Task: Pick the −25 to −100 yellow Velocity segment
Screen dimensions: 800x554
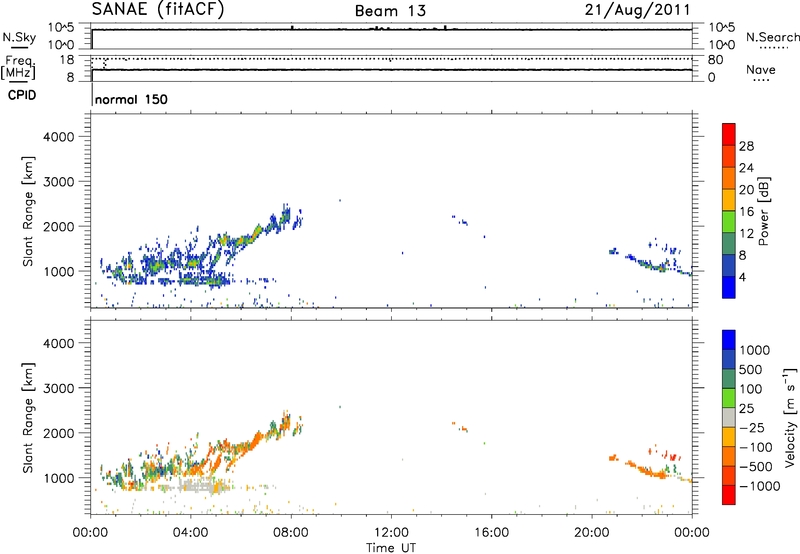Action: [x=729, y=437]
